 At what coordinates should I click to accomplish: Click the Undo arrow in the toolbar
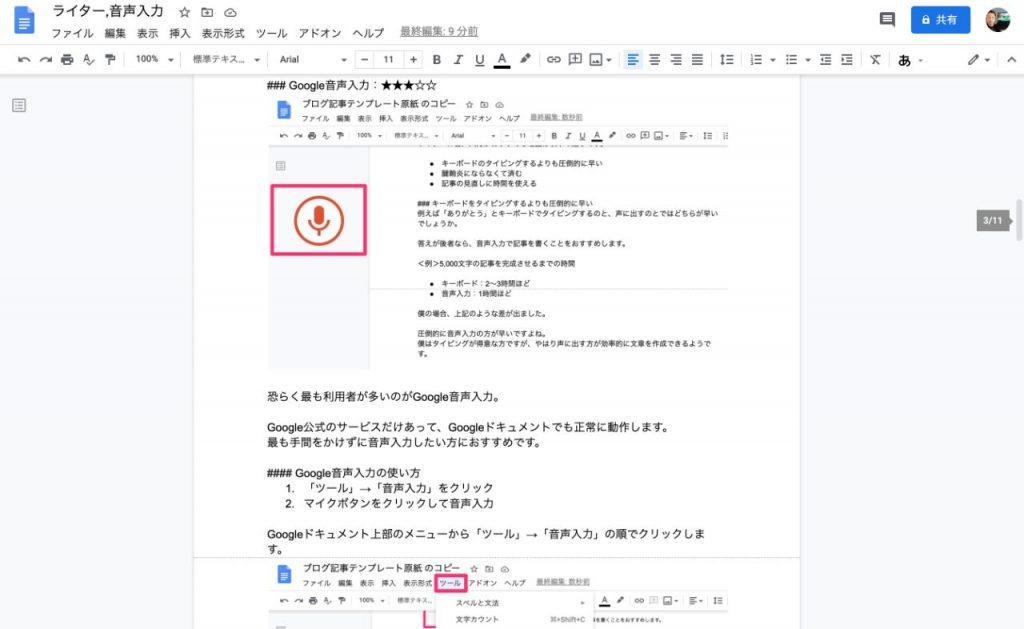(x=24, y=60)
